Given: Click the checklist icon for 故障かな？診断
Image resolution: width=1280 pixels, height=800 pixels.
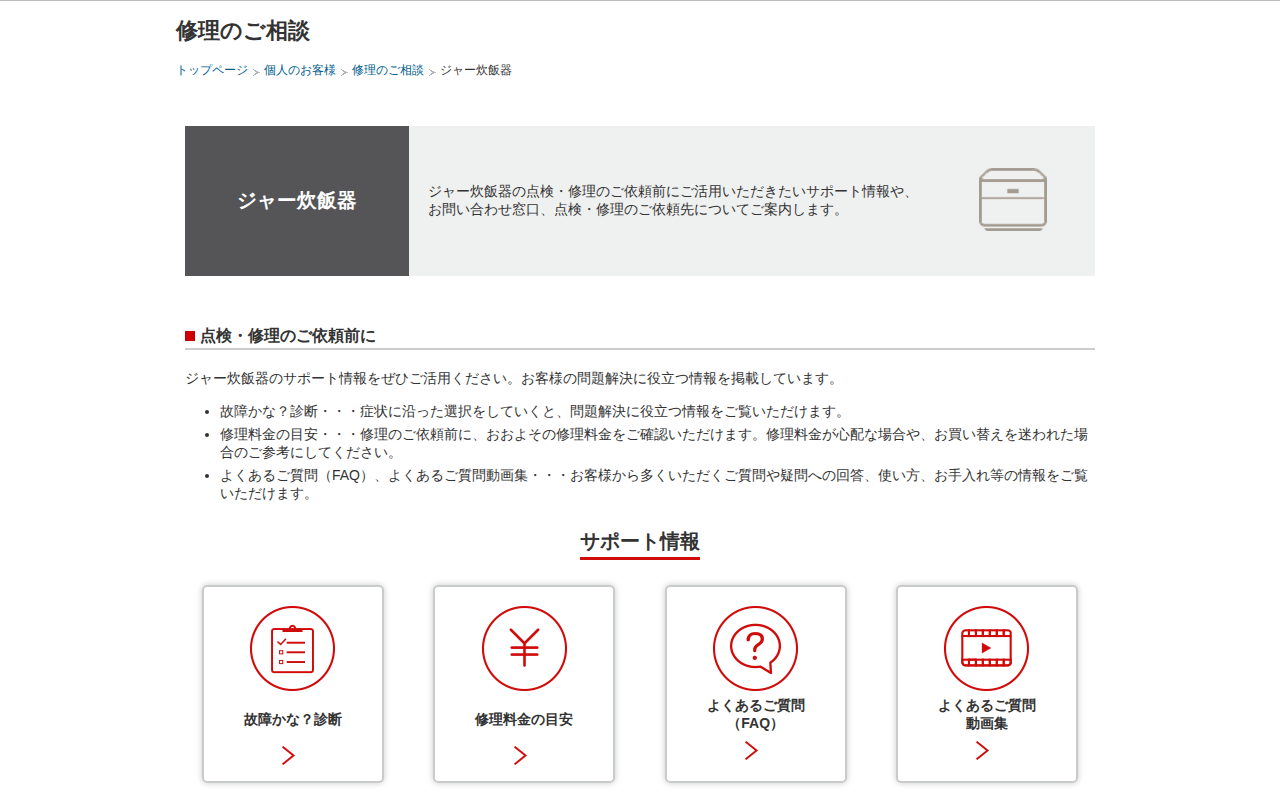Looking at the screenshot, I should (x=292, y=648).
